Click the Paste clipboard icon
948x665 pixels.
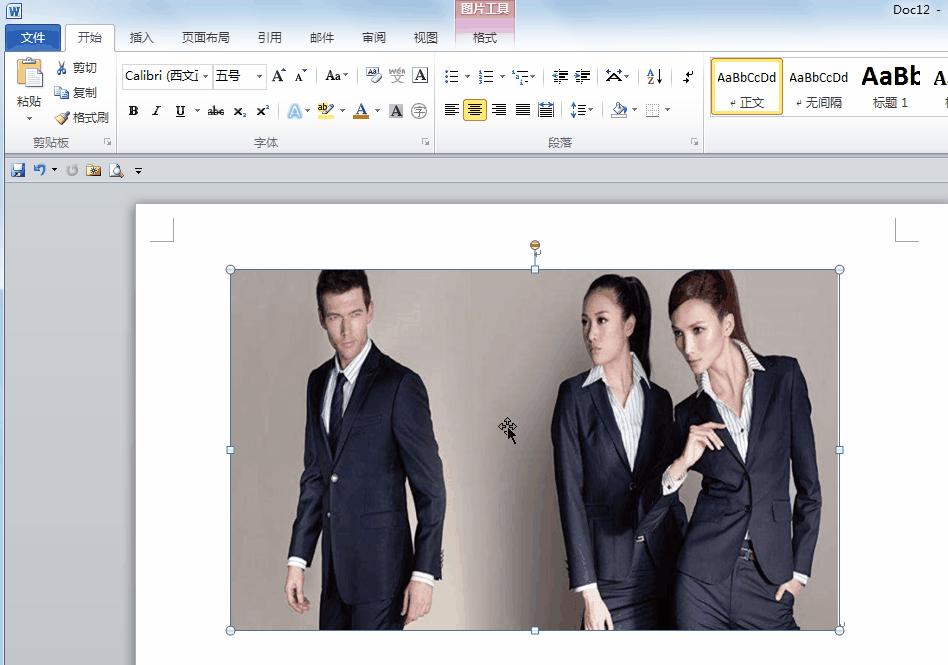29,73
